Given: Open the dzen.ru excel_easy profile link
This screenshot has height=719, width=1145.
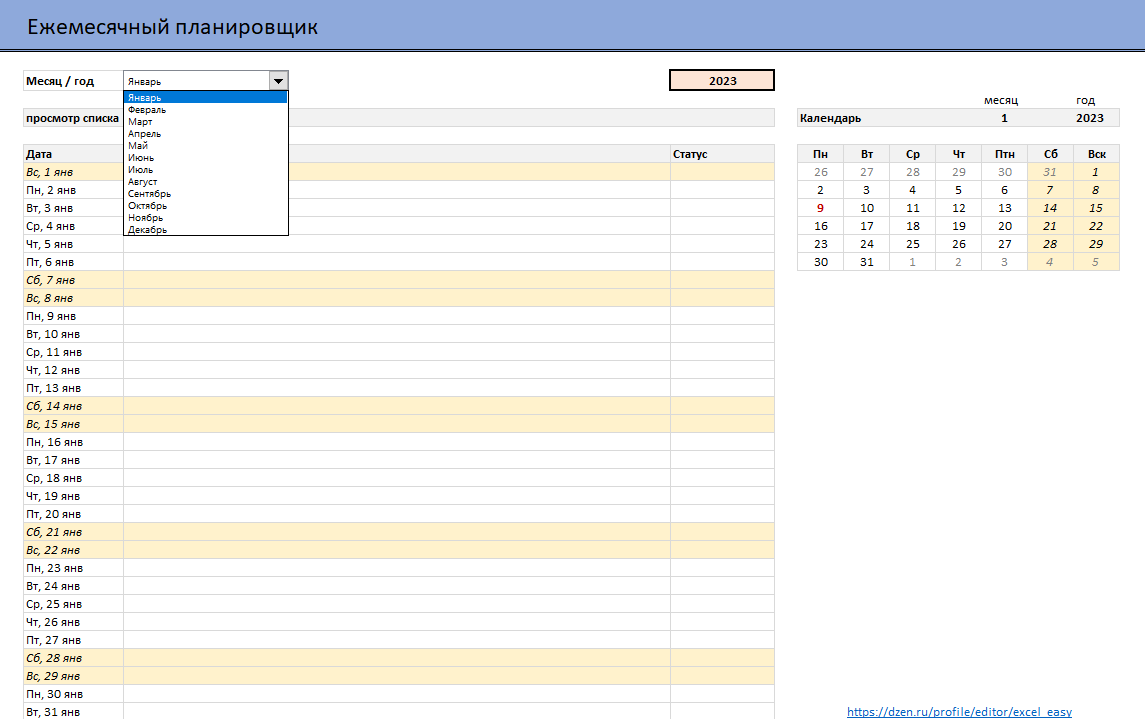Looking at the screenshot, I should (959, 712).
